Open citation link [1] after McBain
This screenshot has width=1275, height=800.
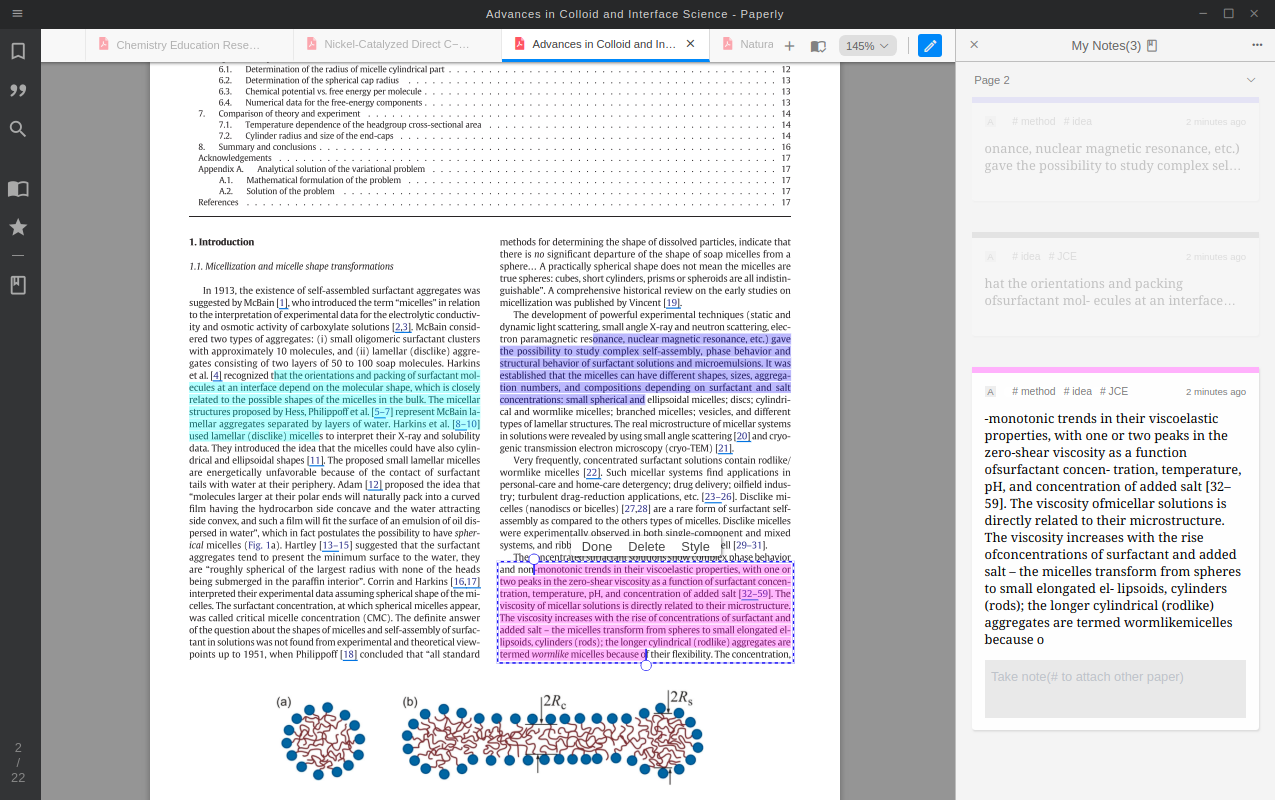pyautogui.click(x=282, y=303)
